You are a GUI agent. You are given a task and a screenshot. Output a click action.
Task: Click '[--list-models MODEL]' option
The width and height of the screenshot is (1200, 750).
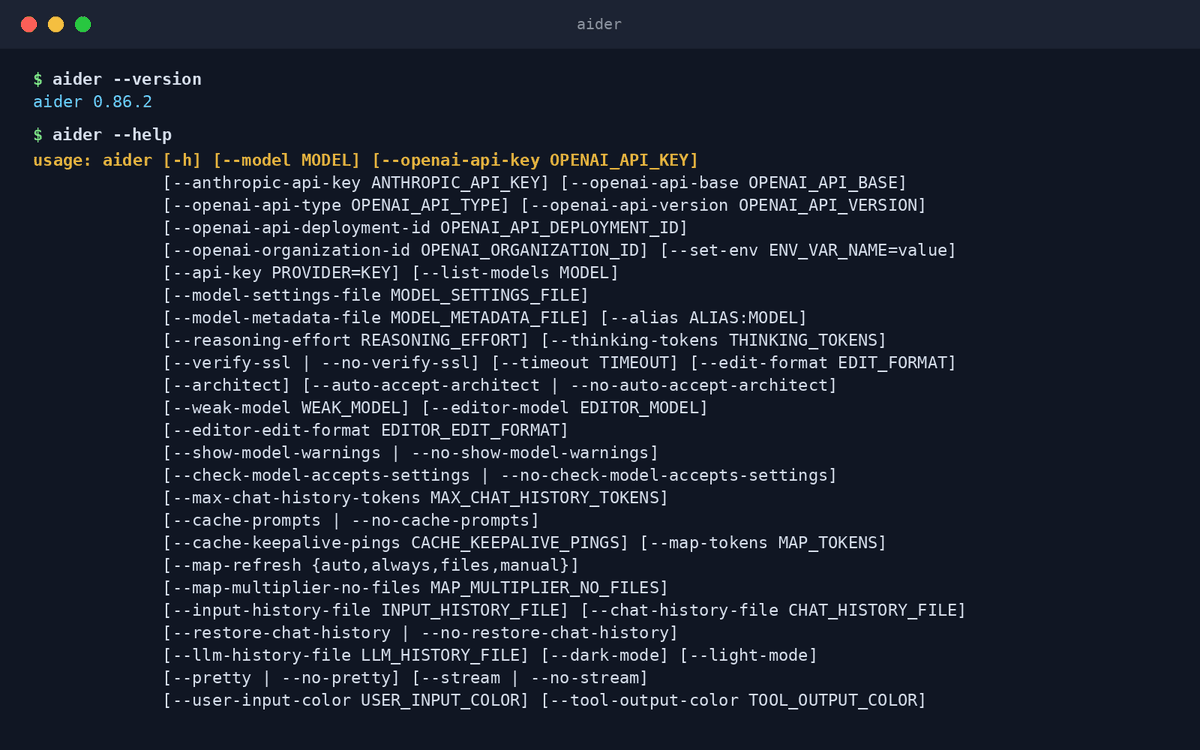click(x=515, y=273)
